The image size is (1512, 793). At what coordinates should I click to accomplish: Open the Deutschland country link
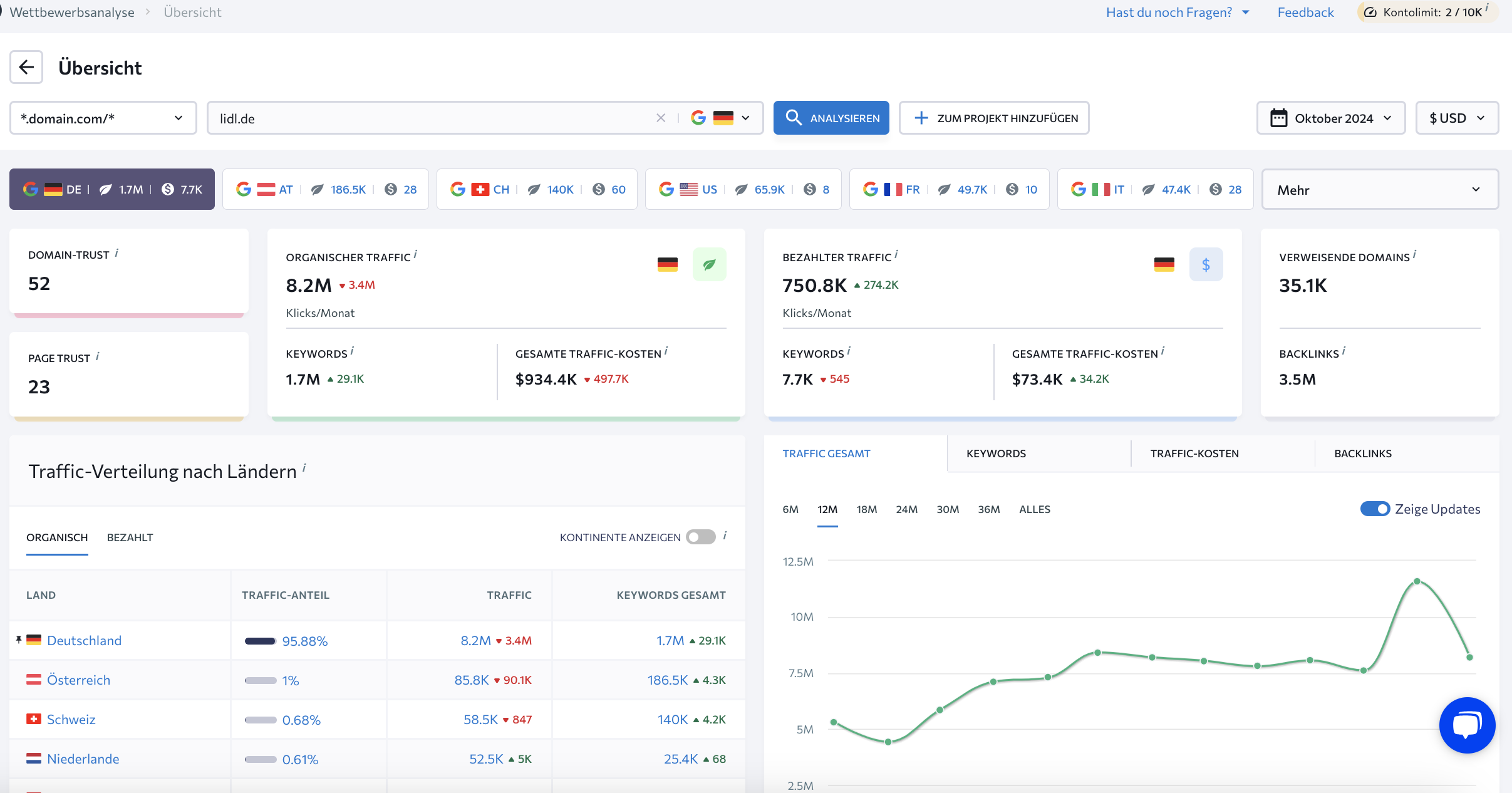[84, 640]
